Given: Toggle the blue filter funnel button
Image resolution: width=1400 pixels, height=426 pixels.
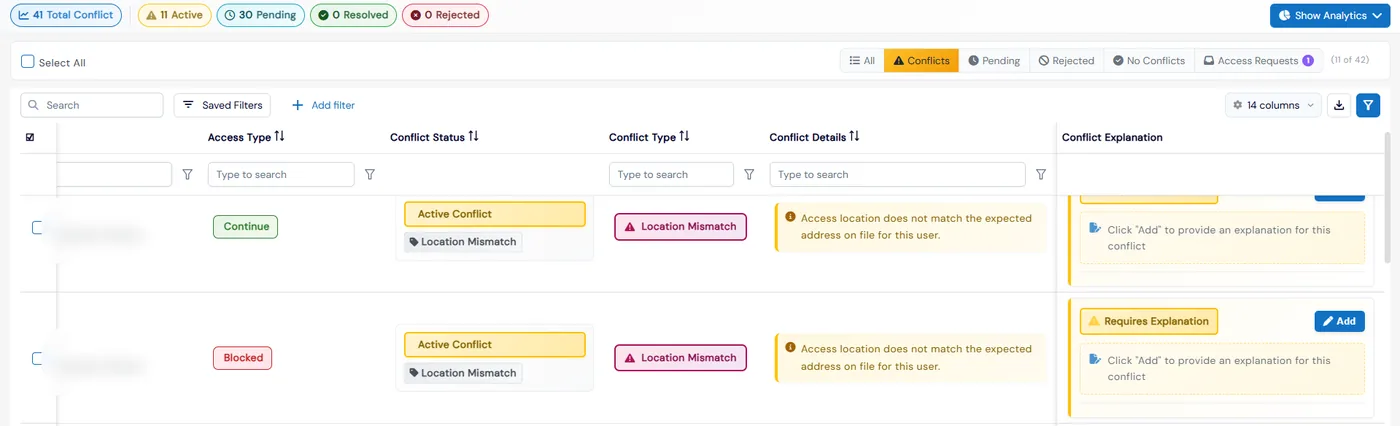Looking at the screenshot, I should (1368, 105).
